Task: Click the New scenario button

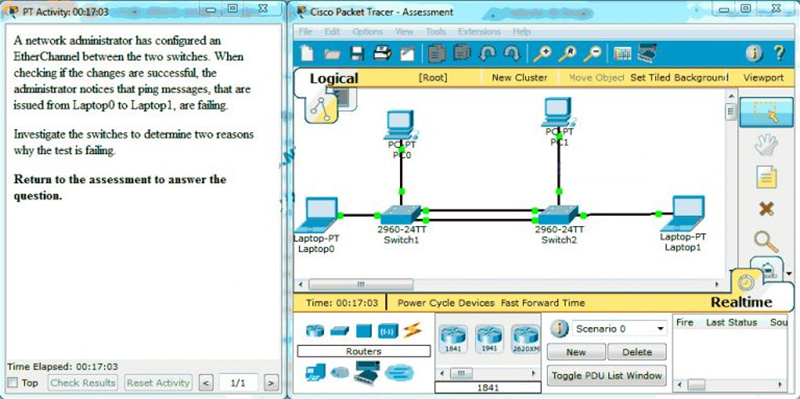Action: click(x=576, y=352)
